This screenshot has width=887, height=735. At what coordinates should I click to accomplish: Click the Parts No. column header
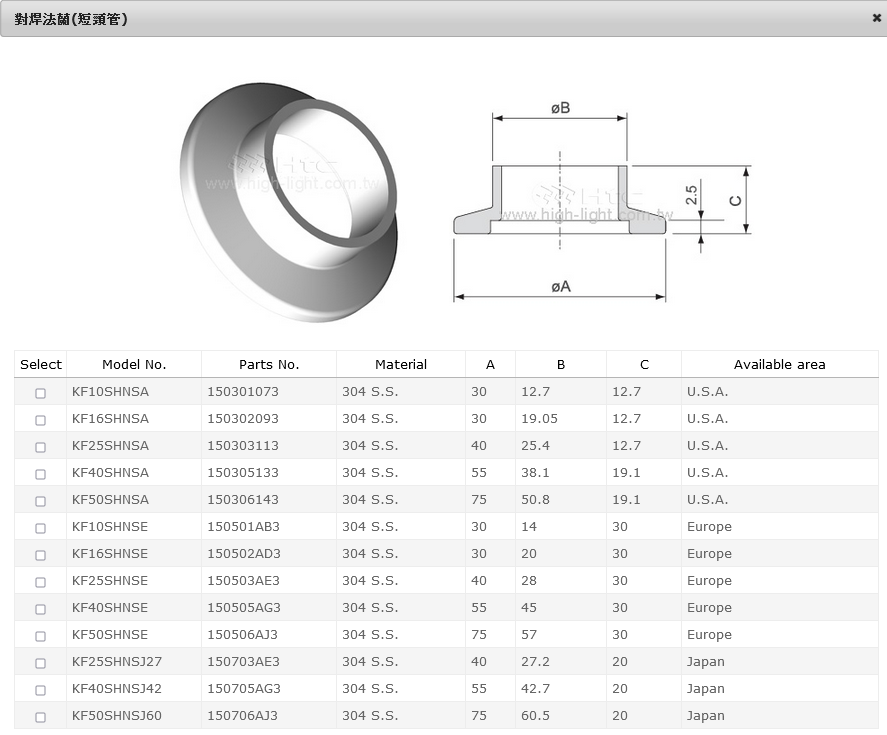pos(269,365)
